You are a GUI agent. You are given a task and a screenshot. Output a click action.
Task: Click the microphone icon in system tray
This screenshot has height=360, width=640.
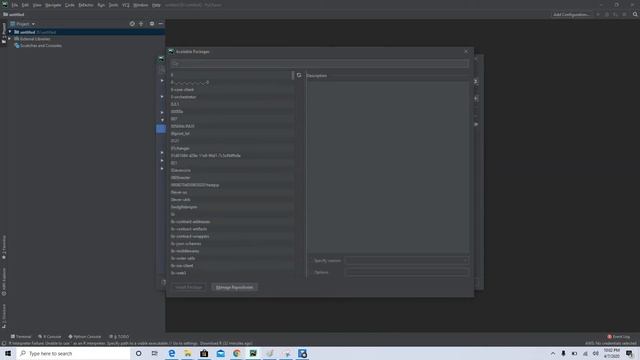(563, 353)
